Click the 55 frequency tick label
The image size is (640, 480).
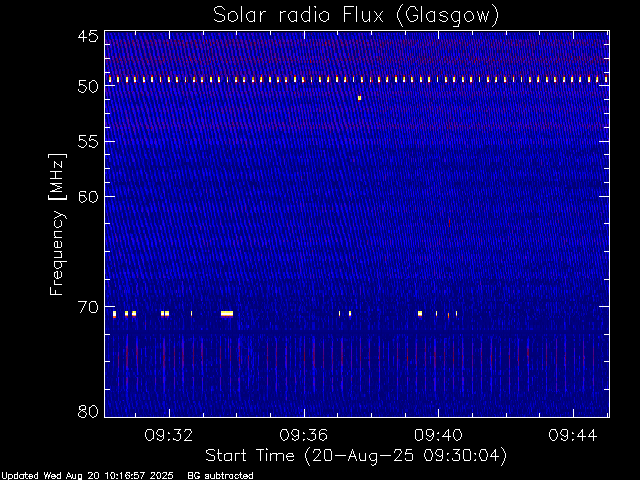tap(88, 142)
